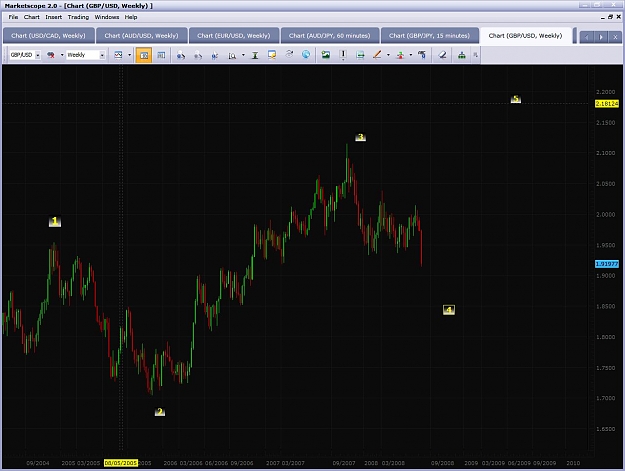Click the red-green arrow marker icon
The height and width of the screenshot is (471, 625).
coord(400,55)
